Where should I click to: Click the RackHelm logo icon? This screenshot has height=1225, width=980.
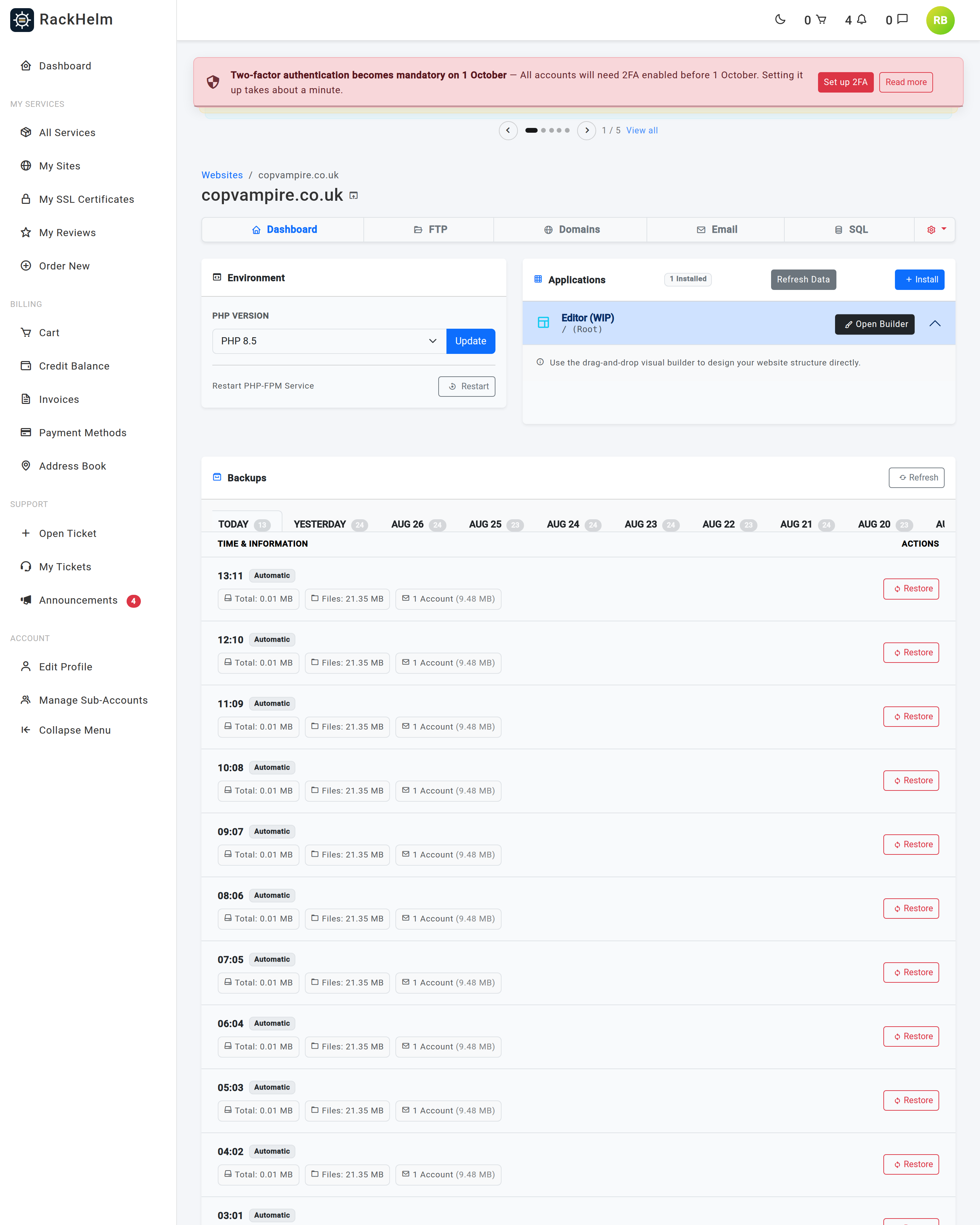22,20
